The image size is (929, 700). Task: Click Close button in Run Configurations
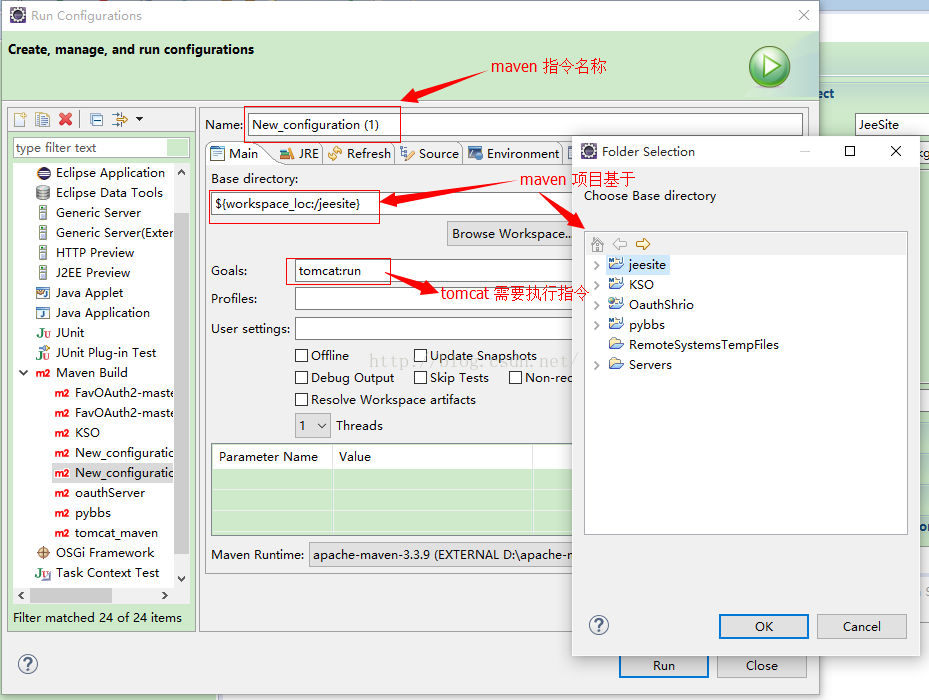coord(761,666)
